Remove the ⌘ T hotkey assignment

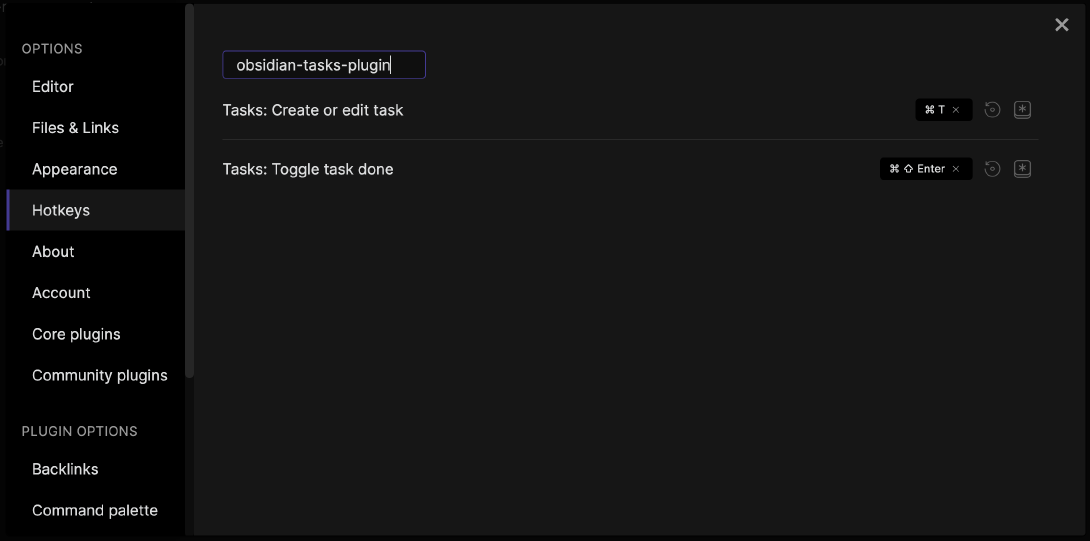956,110
